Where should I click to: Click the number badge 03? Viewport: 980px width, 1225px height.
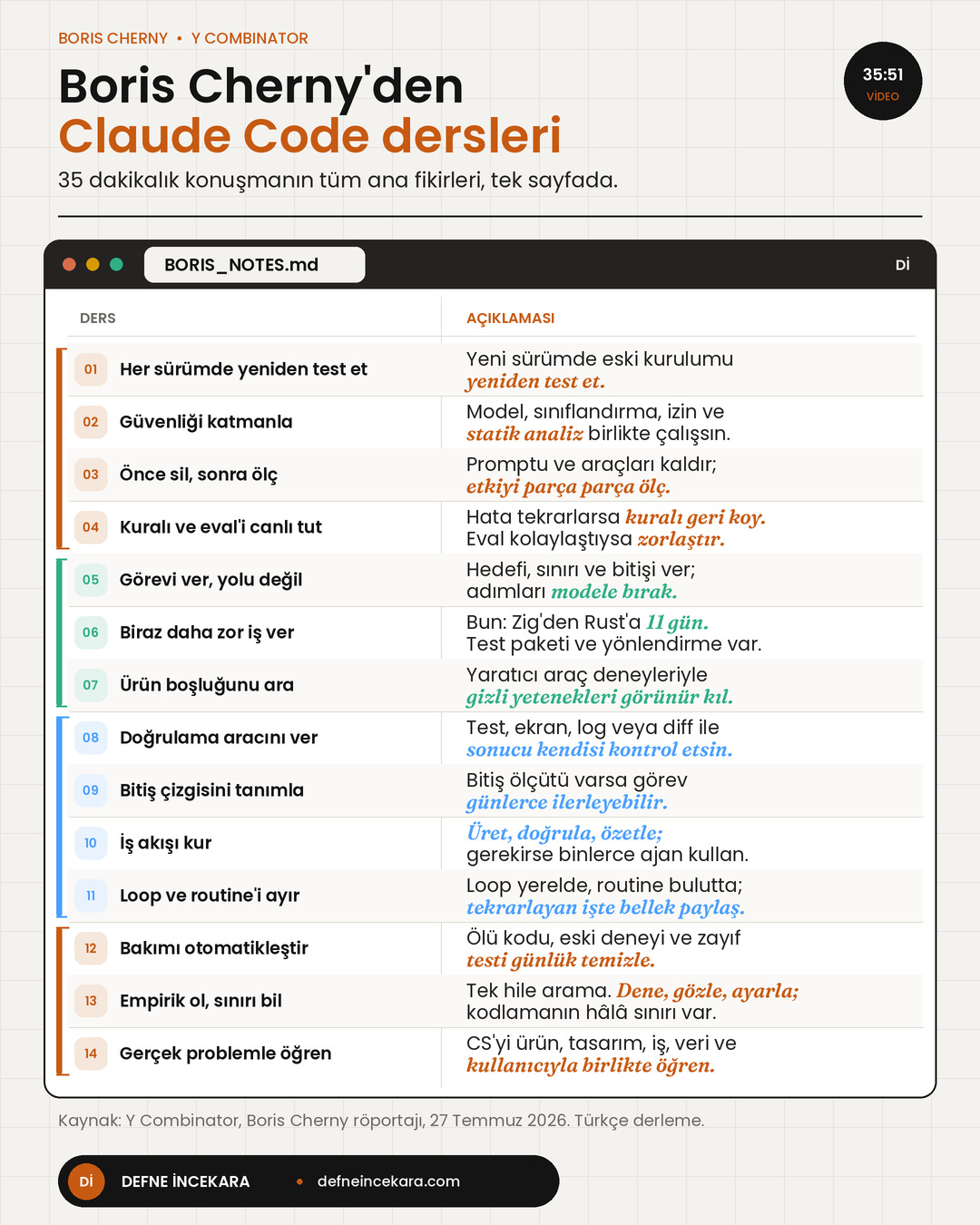(91, 475)
